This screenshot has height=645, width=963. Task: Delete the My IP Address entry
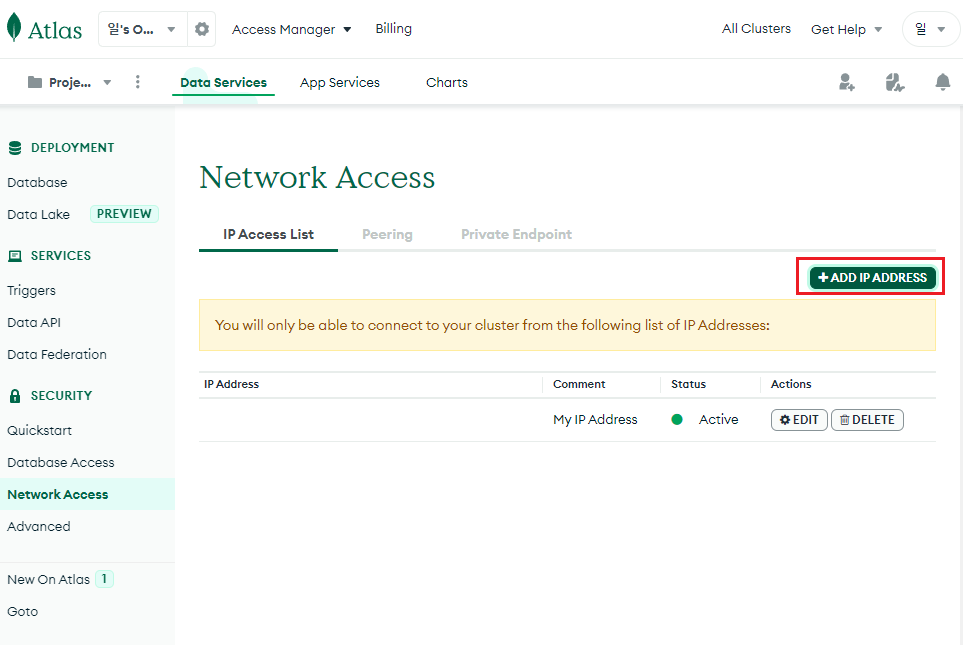point(867,420)
